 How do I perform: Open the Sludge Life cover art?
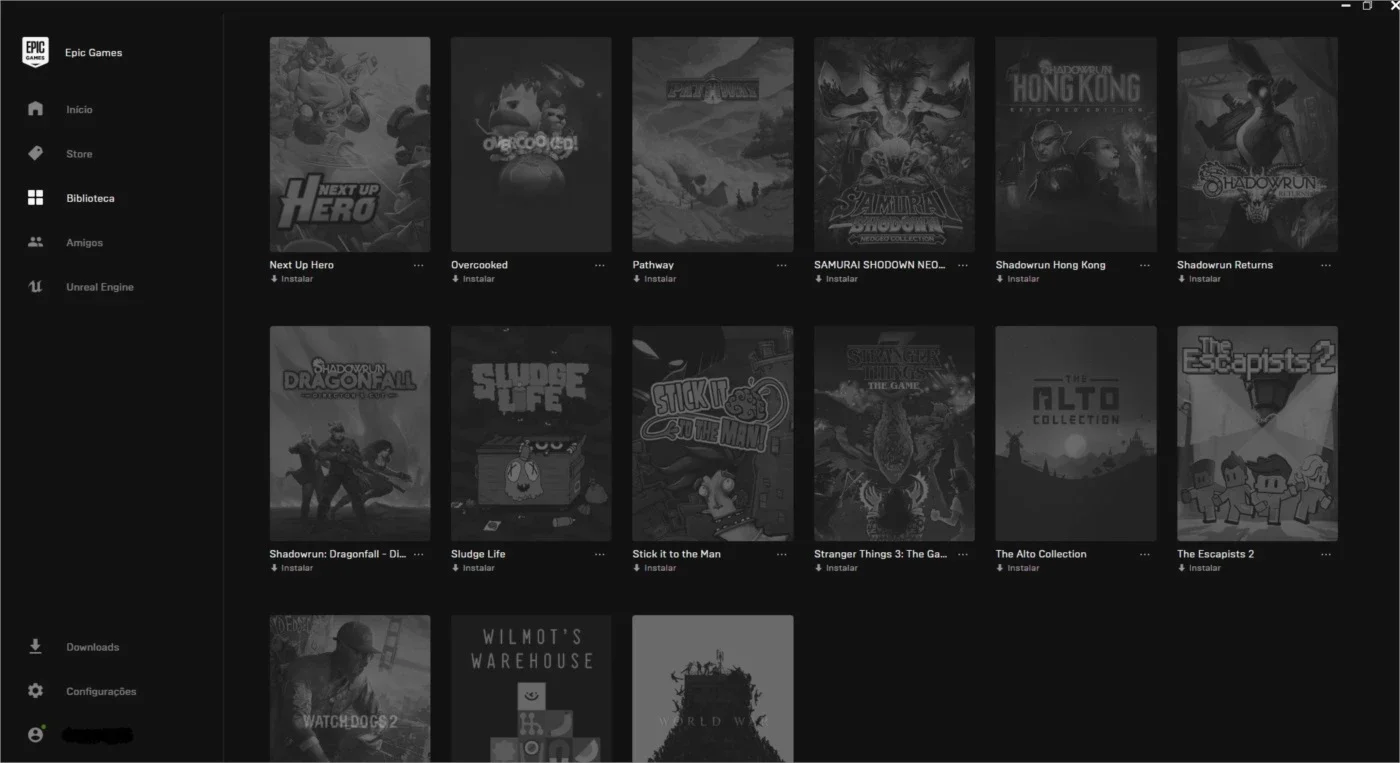click(531, 433)
